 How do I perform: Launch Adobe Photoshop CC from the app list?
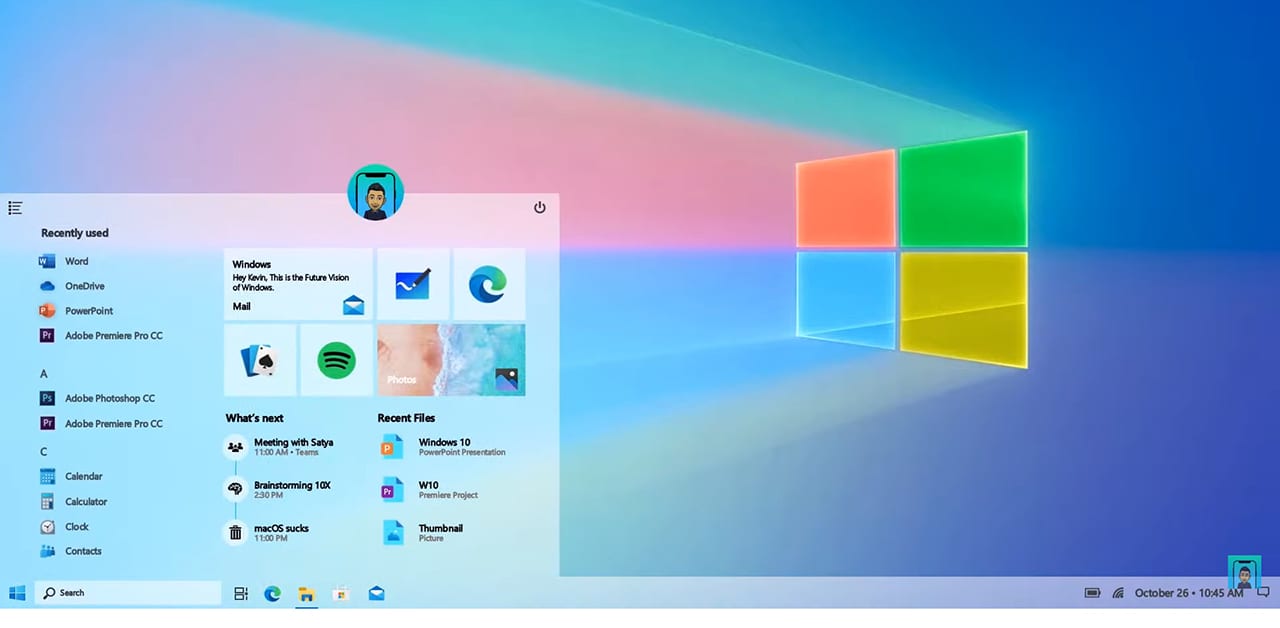click(x=97, y=398)
